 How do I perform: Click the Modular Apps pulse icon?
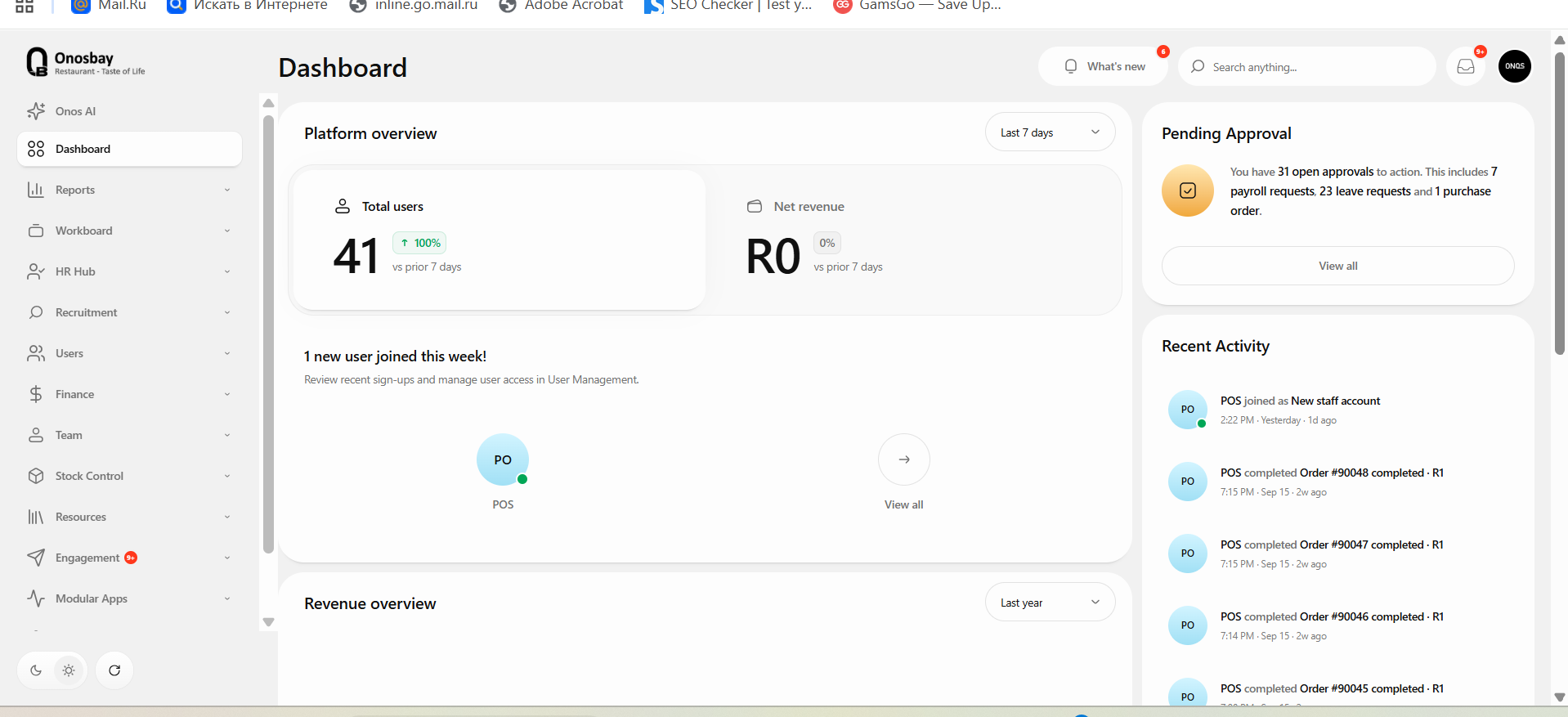(36, 598)
